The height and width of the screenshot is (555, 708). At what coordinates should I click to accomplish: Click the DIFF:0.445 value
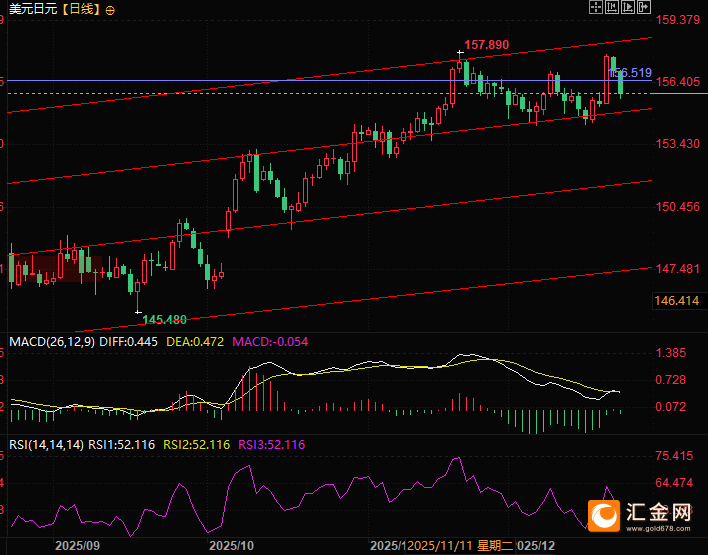pyautogui.click(x=128, y=342)
